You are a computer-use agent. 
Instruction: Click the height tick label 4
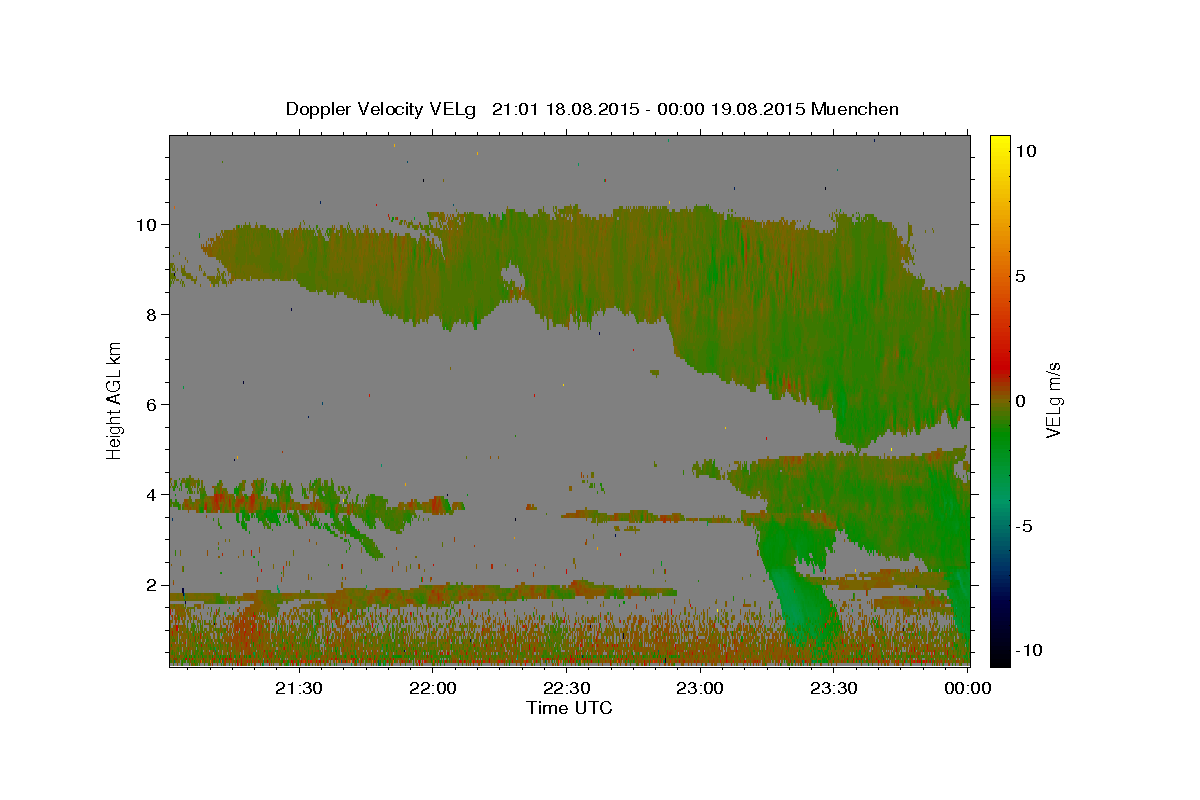152,494
